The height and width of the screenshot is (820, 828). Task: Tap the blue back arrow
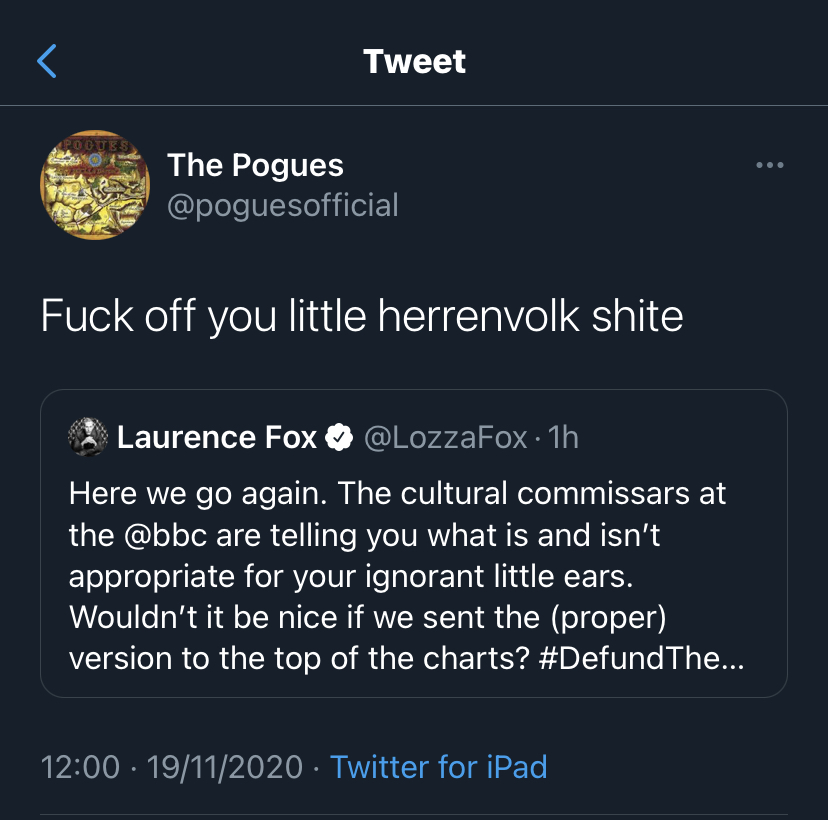coord(47,61)
